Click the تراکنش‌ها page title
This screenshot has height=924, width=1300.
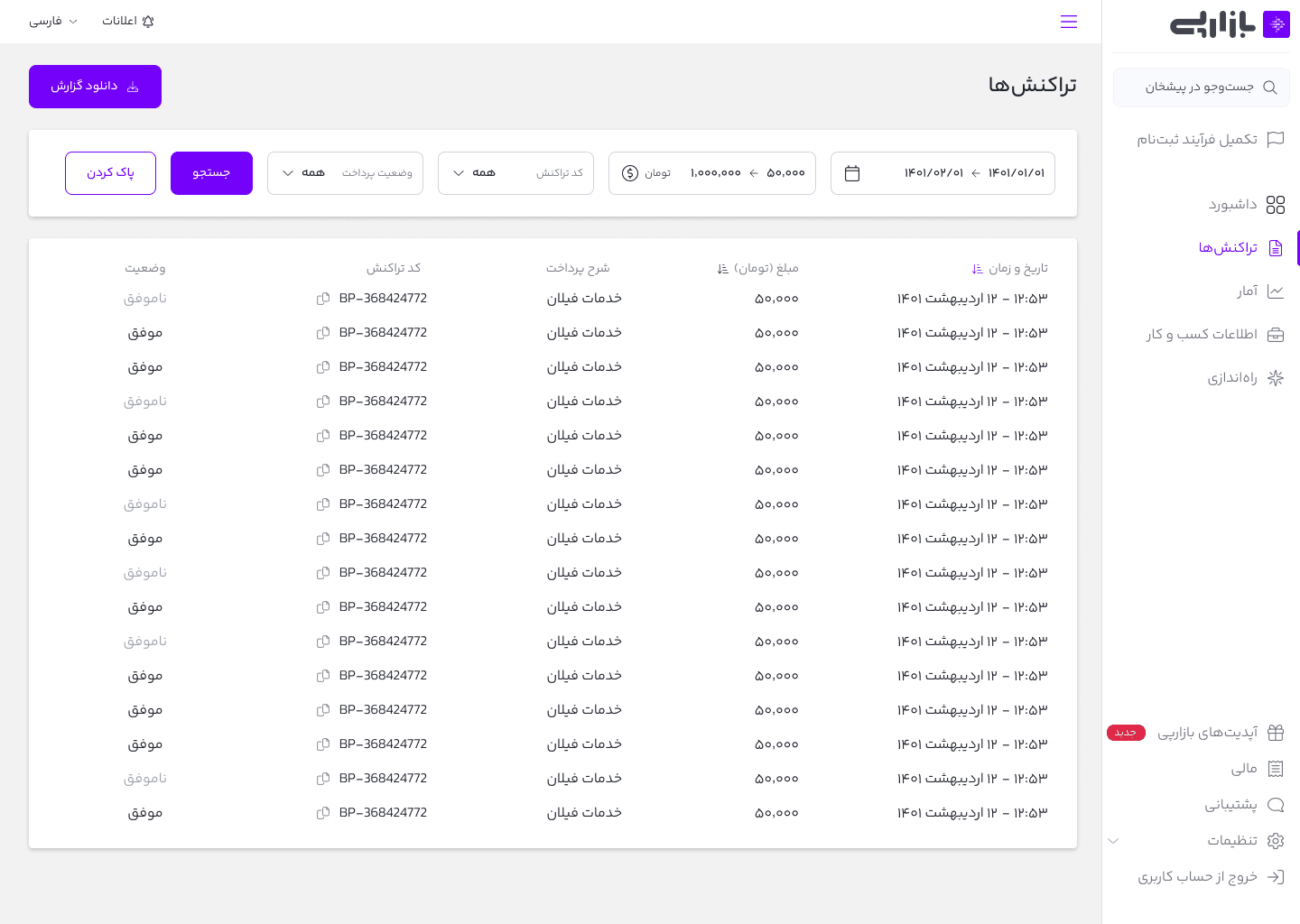pos(1033,86)
